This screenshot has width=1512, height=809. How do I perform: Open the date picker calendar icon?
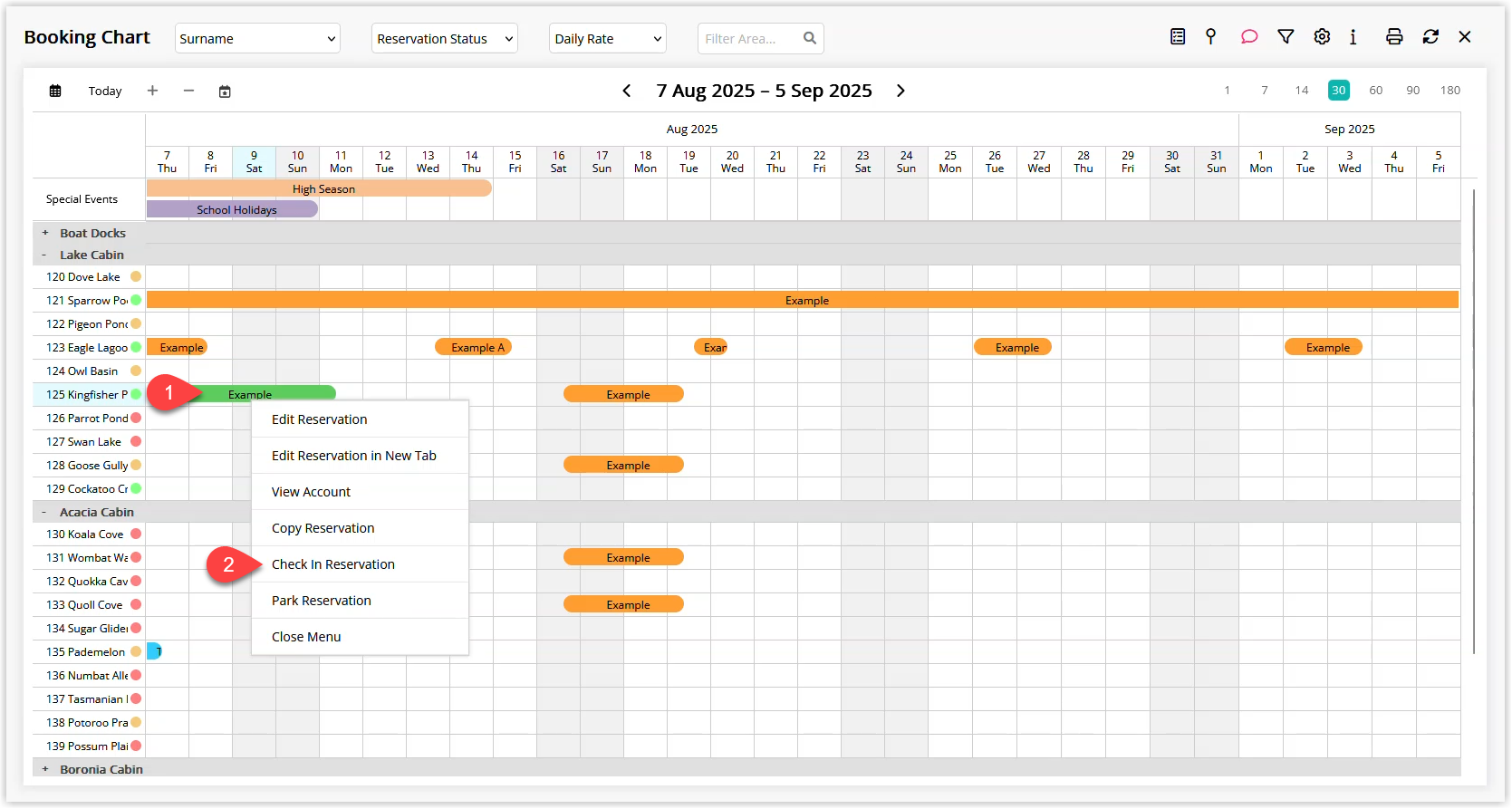[x=225, y=91]
